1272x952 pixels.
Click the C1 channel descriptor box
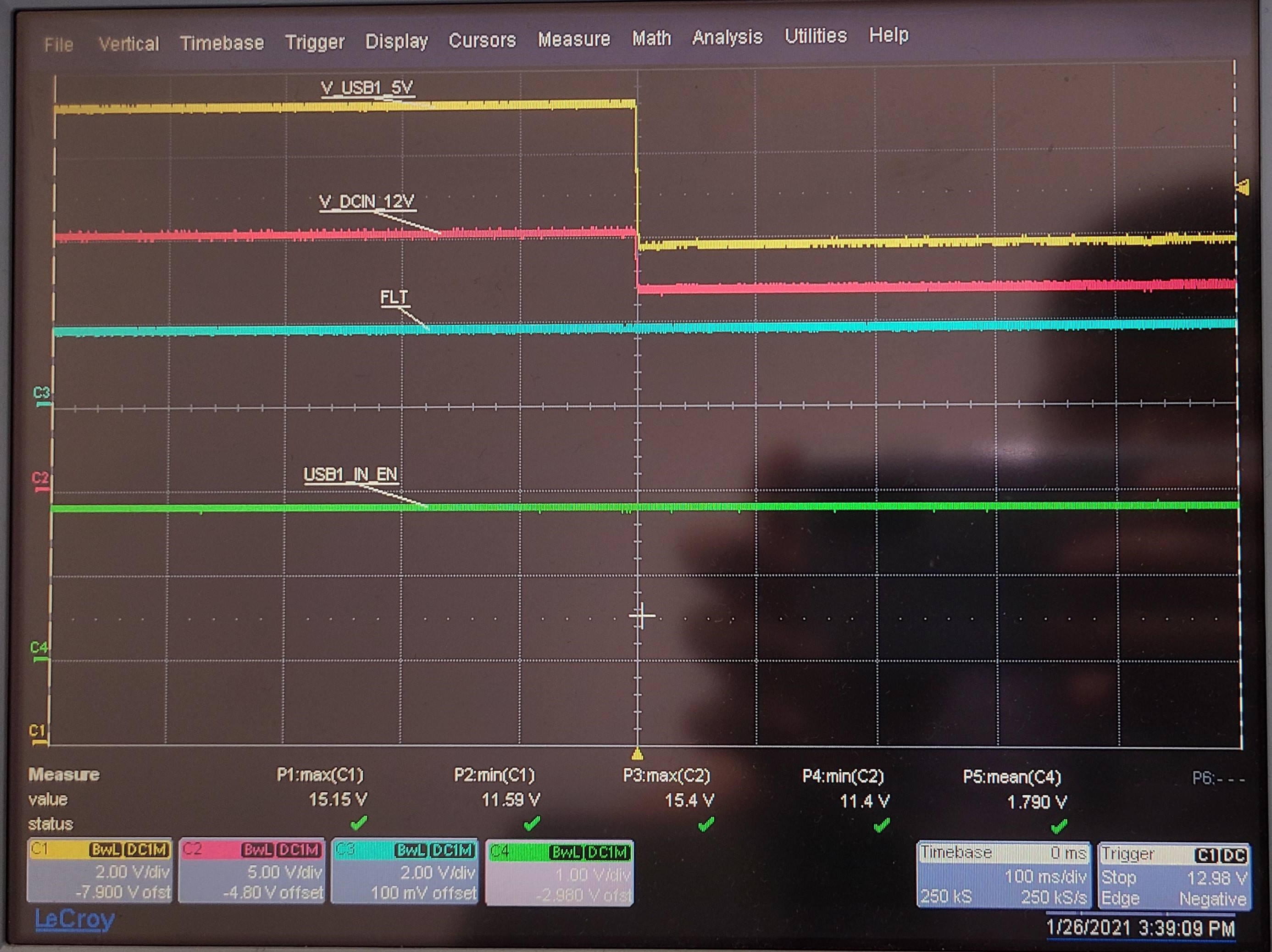pyautogui.click(x=100, y=871)
